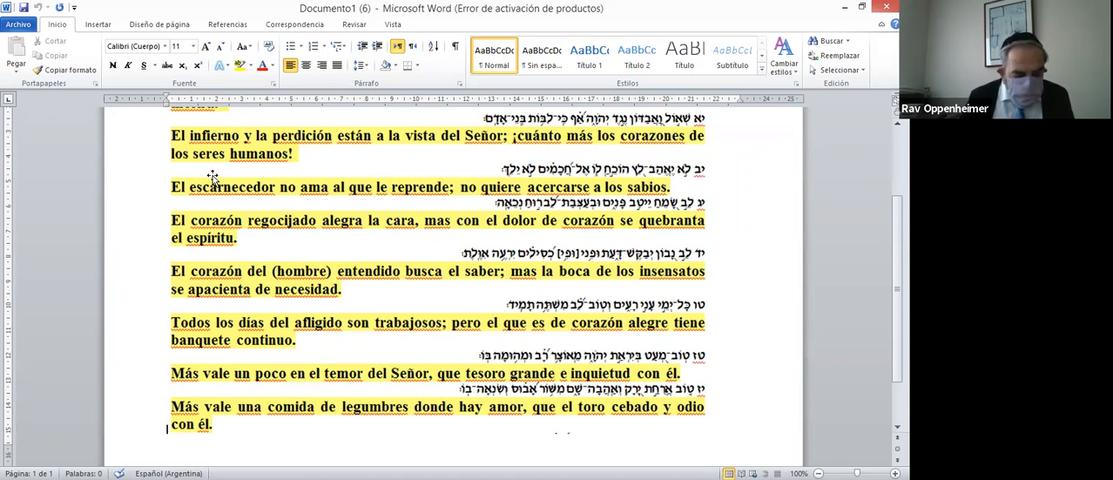This screenshot has height=480, width=1113.
Task: Click Español (Argentina) language in status bar
Action: point(169,473)
